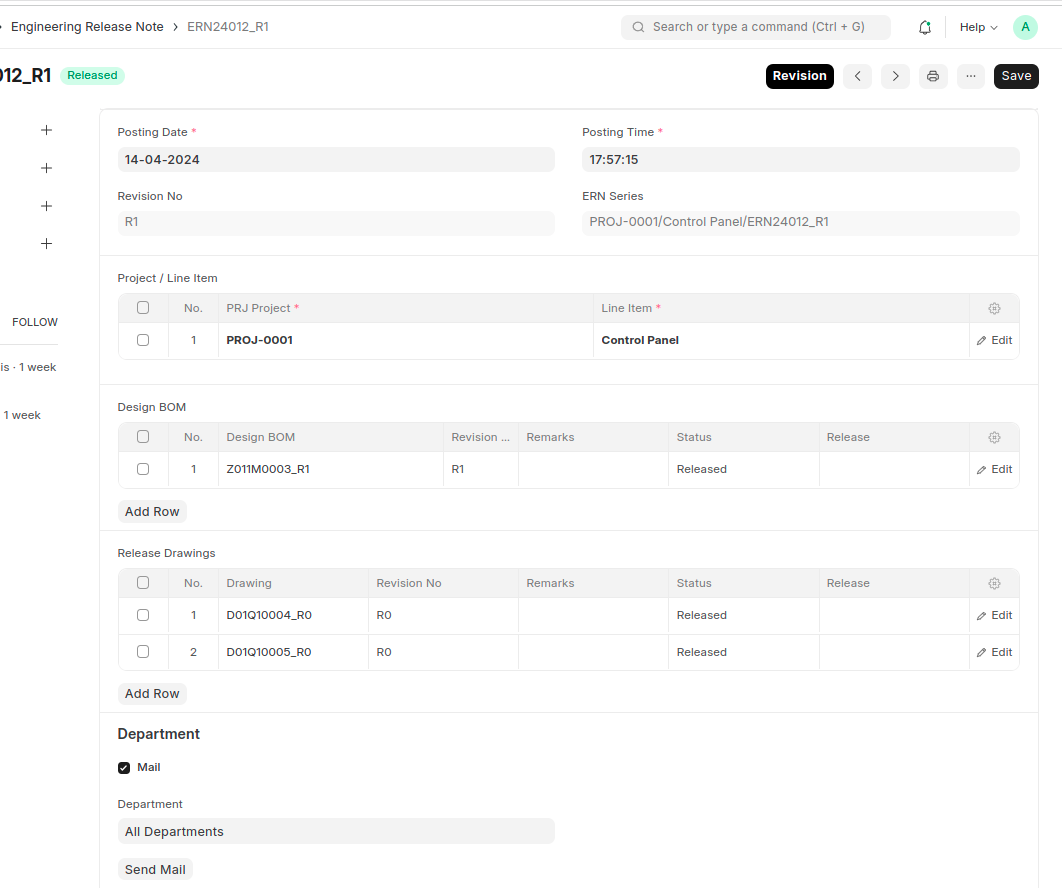The height and width of the screenshot is (888, 1062).
Task: Go to next document with right chevron
Action: point(895,76)
